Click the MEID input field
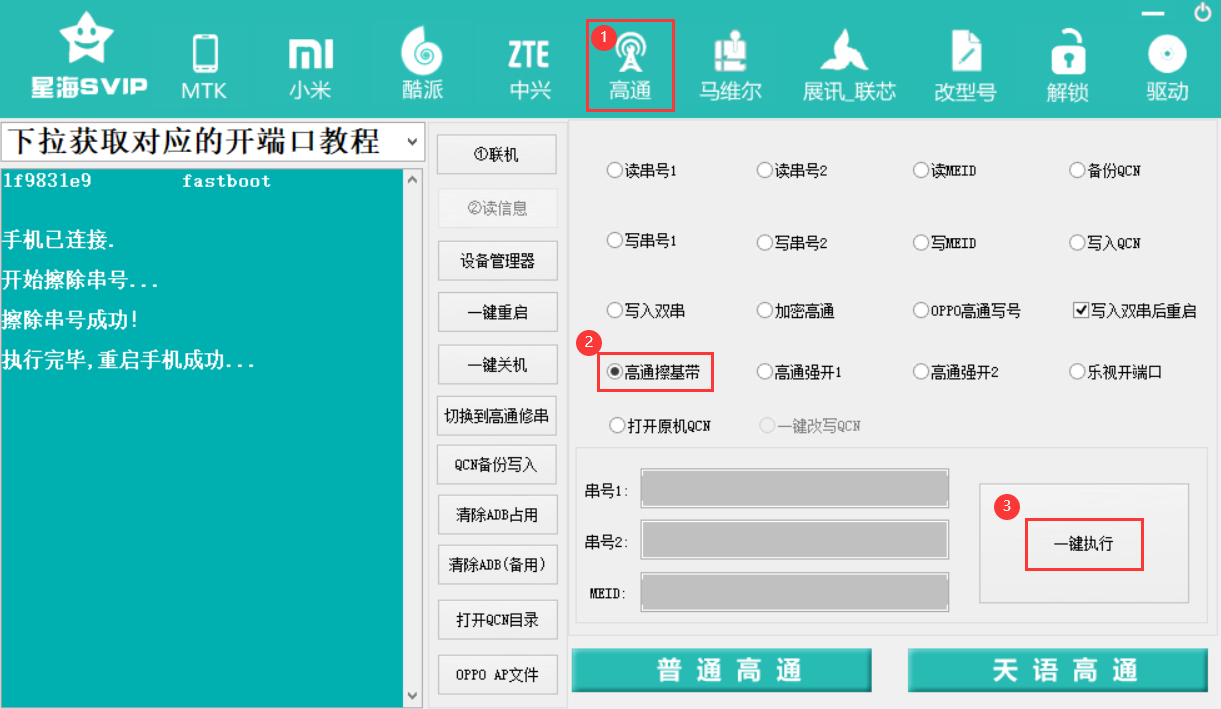Screen dimensions: 1221x709 [x=795, y=592]
